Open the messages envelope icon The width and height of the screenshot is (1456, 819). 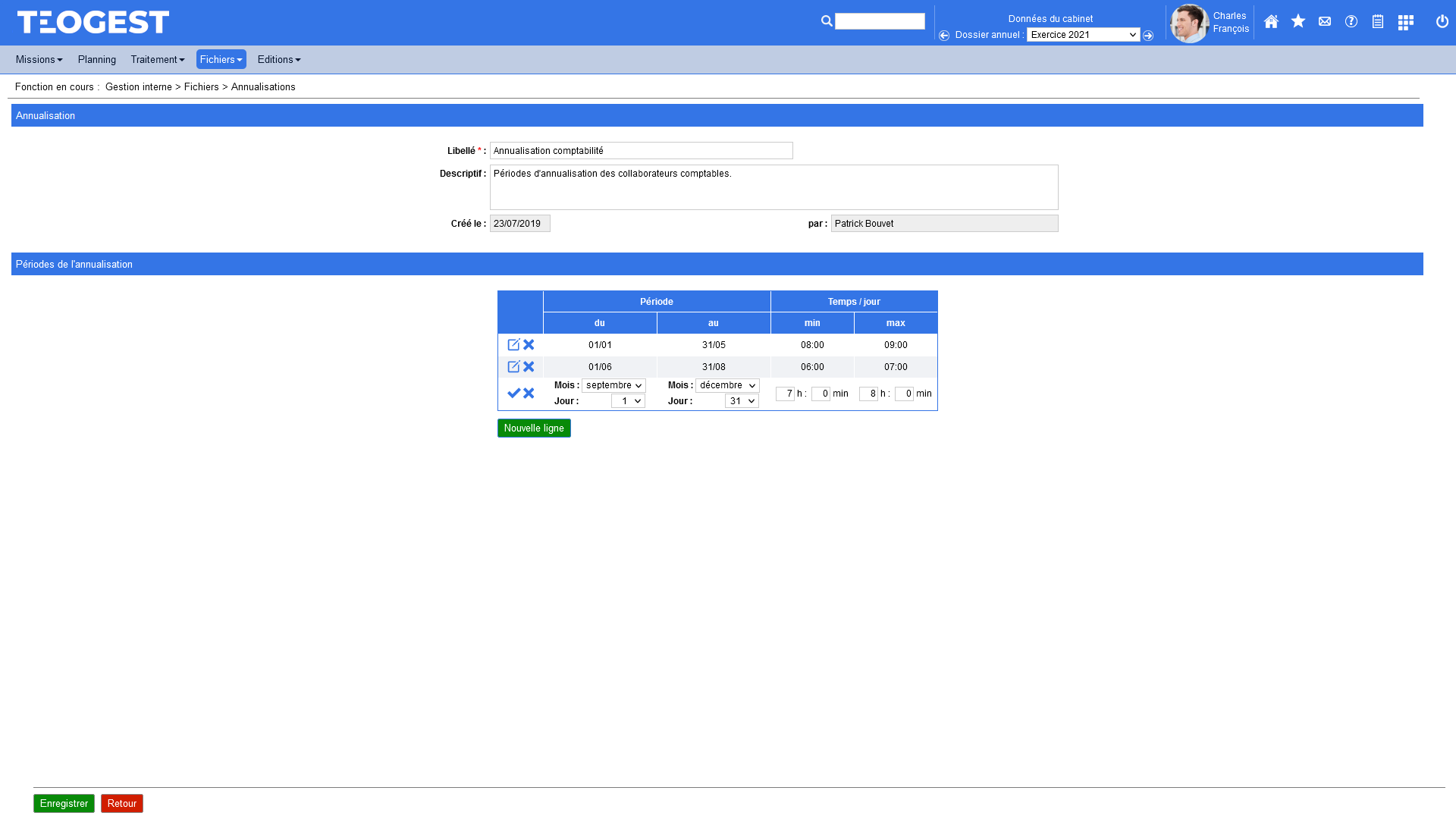click(1325, 21)
